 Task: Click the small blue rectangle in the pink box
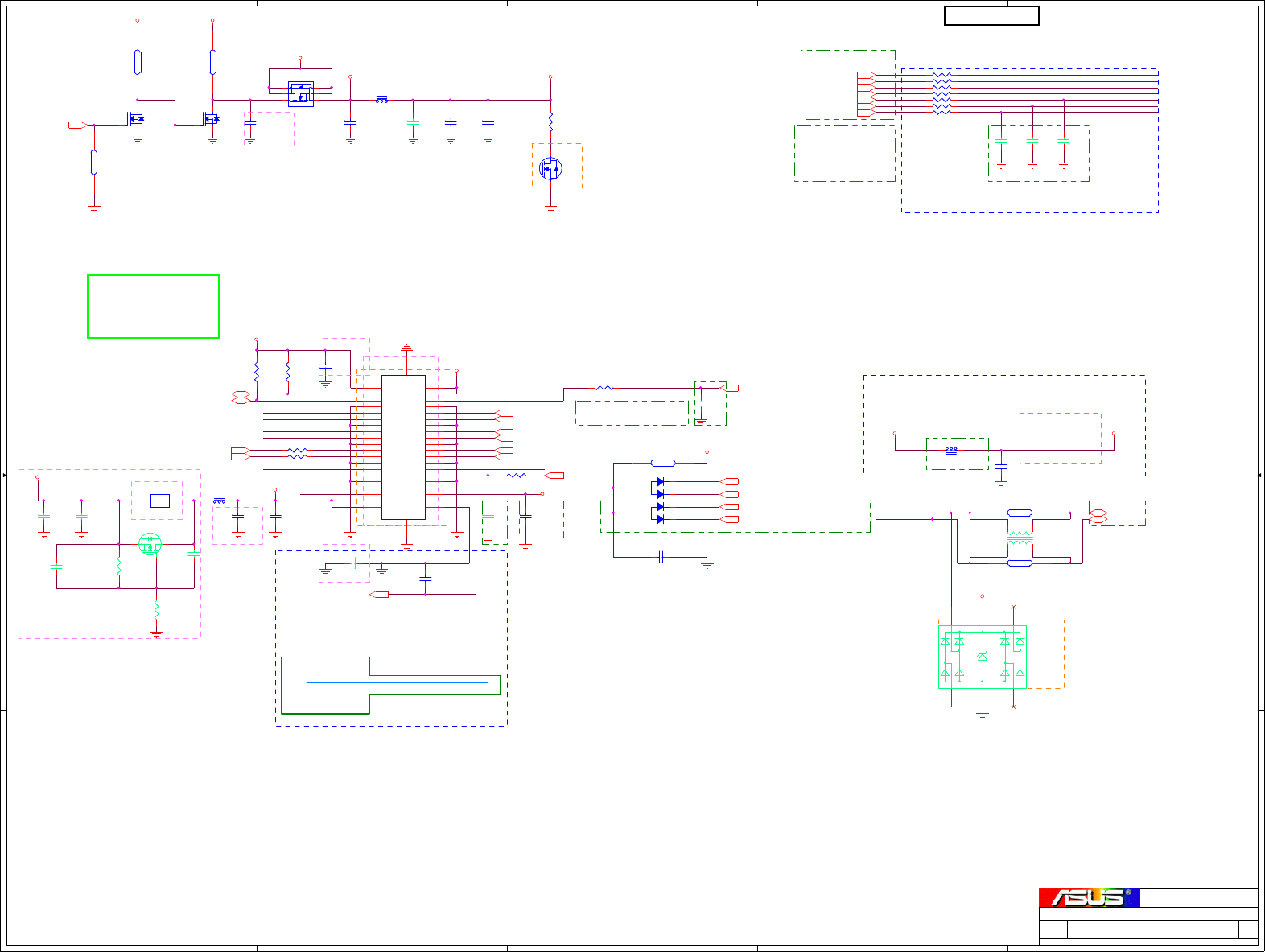tap(160, 501)
